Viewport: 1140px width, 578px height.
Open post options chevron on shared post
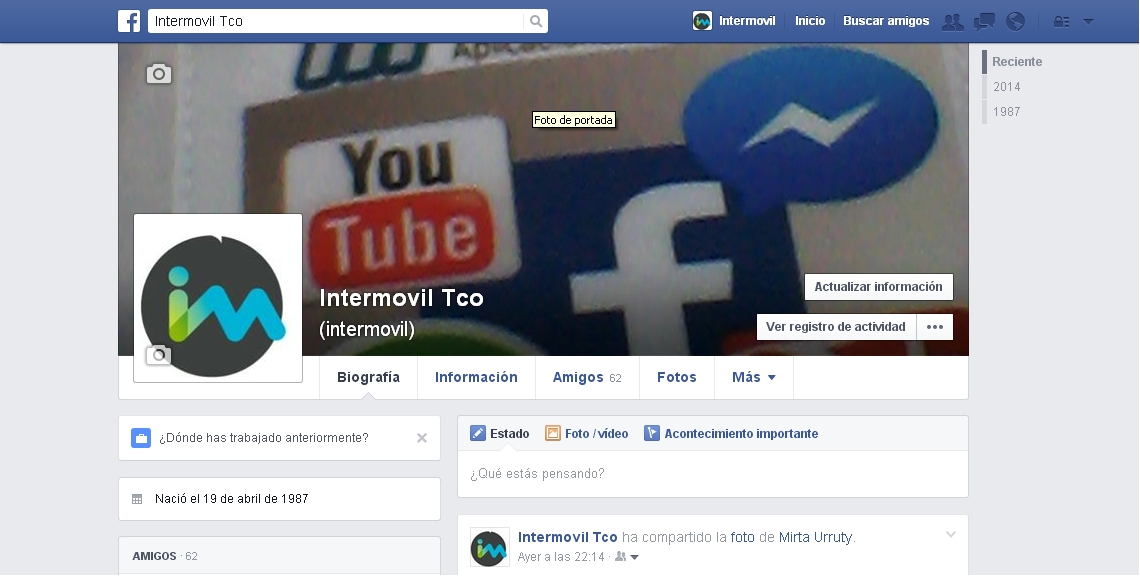pyautogui.click(x=951, y=535)
